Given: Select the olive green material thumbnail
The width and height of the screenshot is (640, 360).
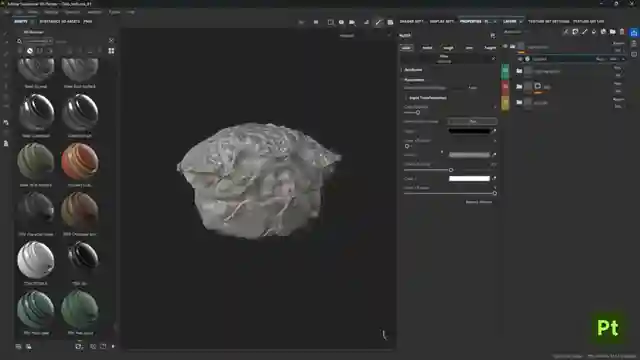Looking at the screenshot, I should pyautogui.click(x=36, y=162).
